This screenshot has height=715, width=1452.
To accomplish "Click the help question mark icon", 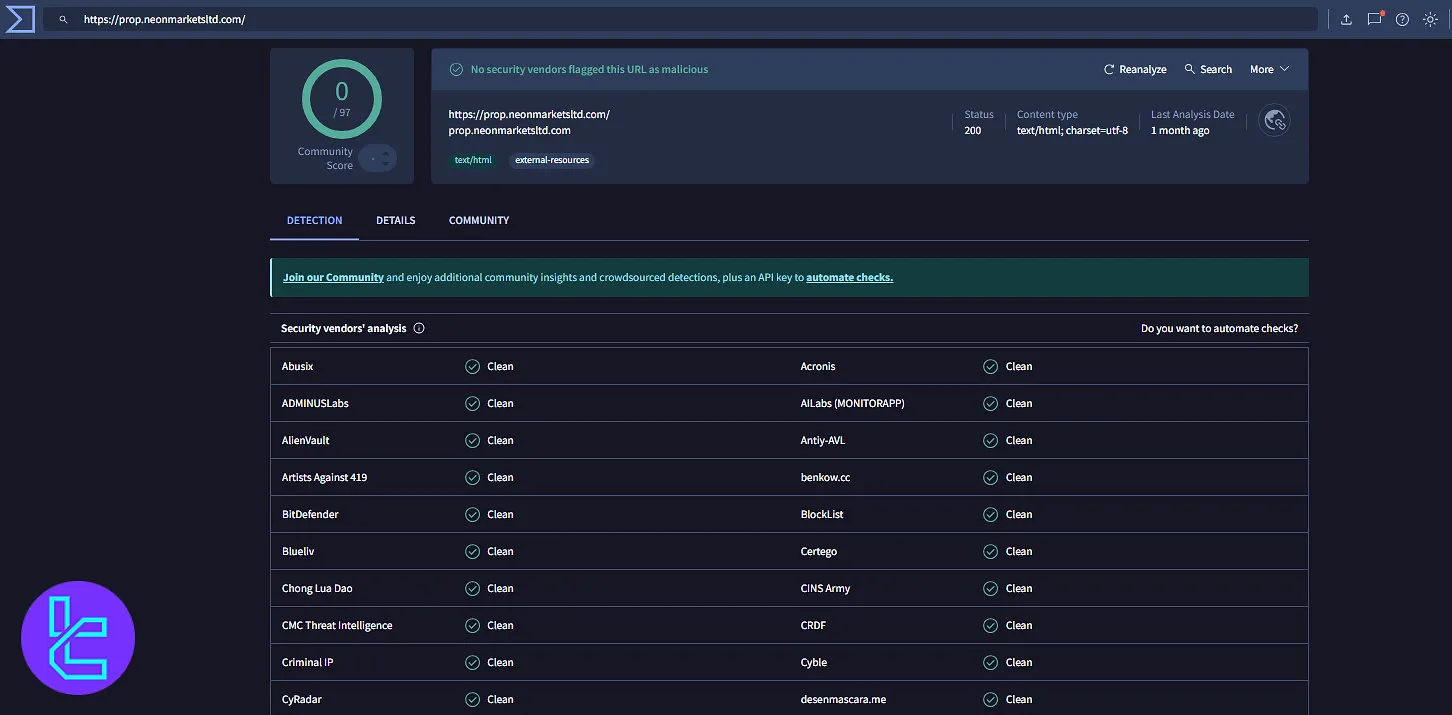I will pos(1402,18).
